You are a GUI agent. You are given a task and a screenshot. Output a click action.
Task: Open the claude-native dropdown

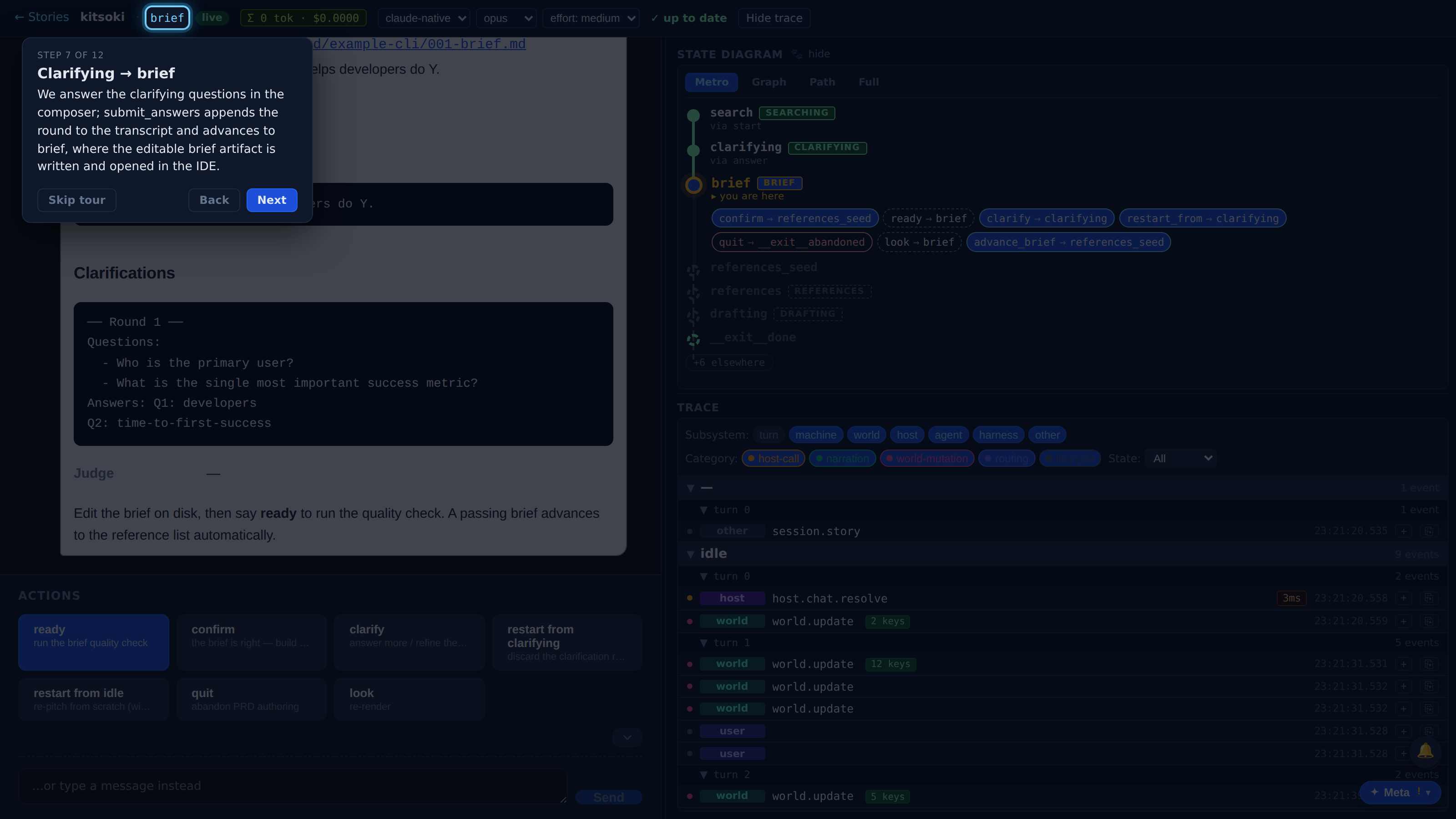424,18
